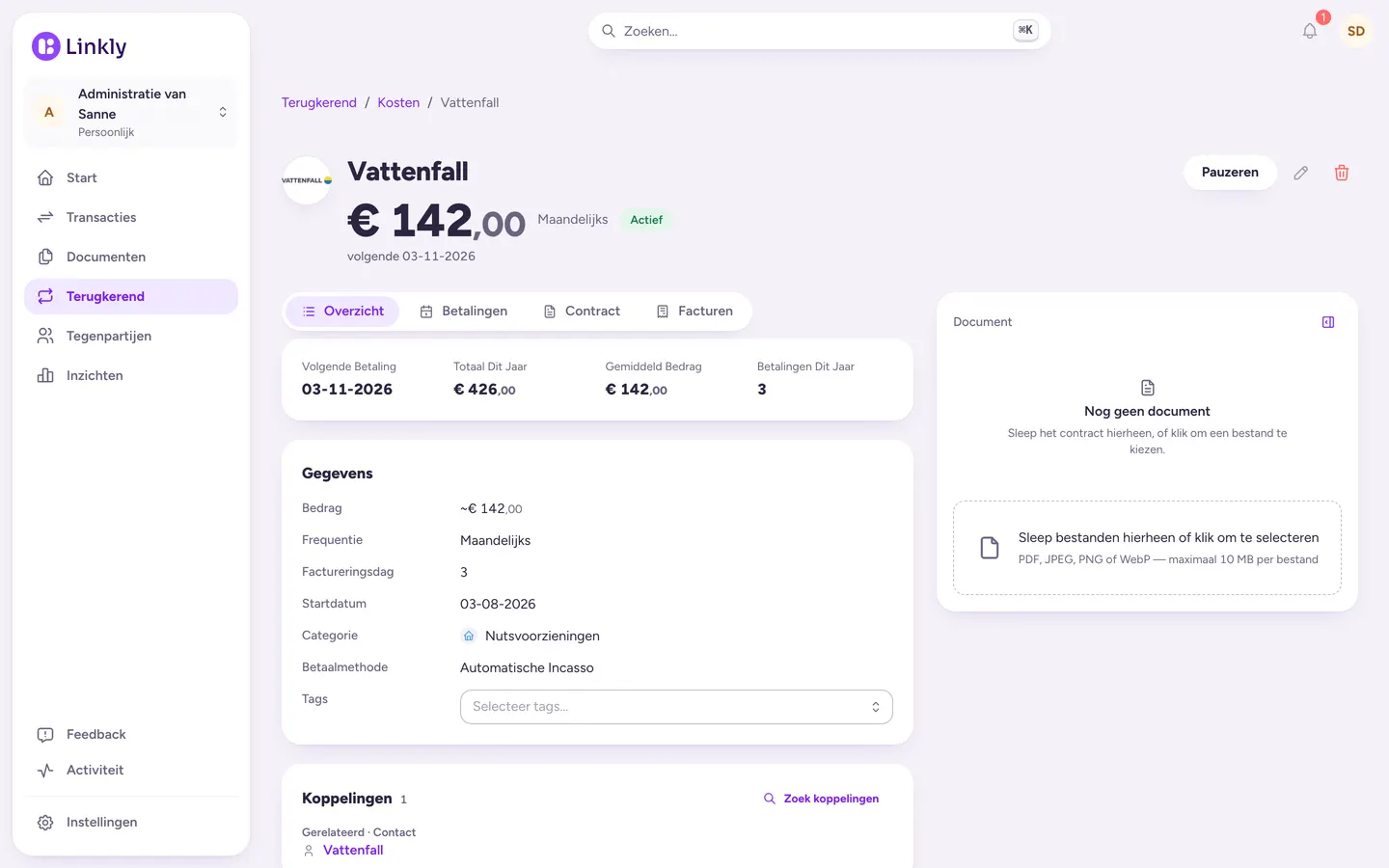Open the Facturen tab
The image size is (1389, 868).
694,312
